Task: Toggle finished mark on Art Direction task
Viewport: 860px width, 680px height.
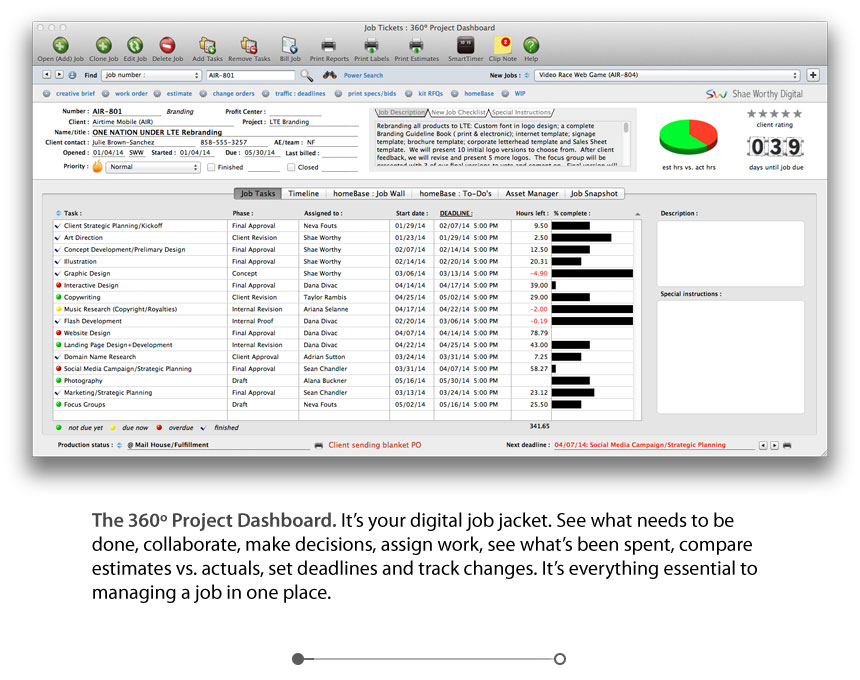Action: (x=58, y=238)
